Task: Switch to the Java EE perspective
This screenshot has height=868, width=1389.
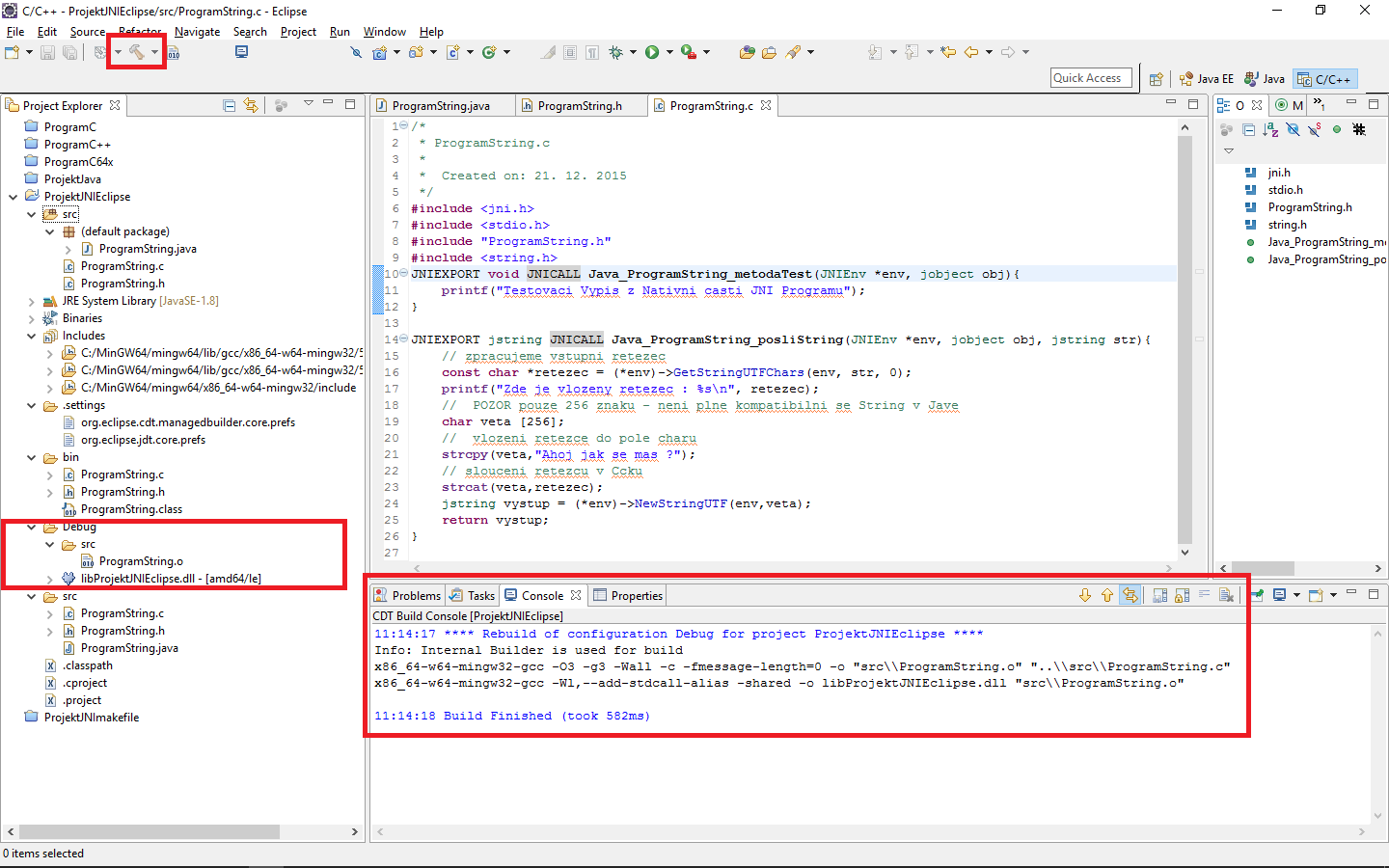Action: pos(1206,78)
